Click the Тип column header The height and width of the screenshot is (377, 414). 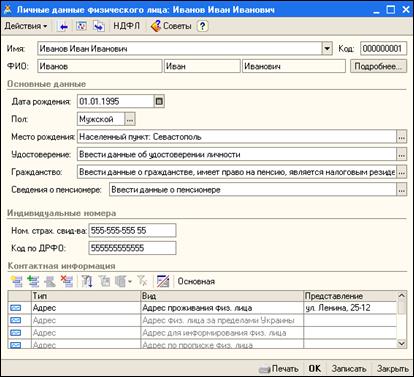tap(86, 296)
